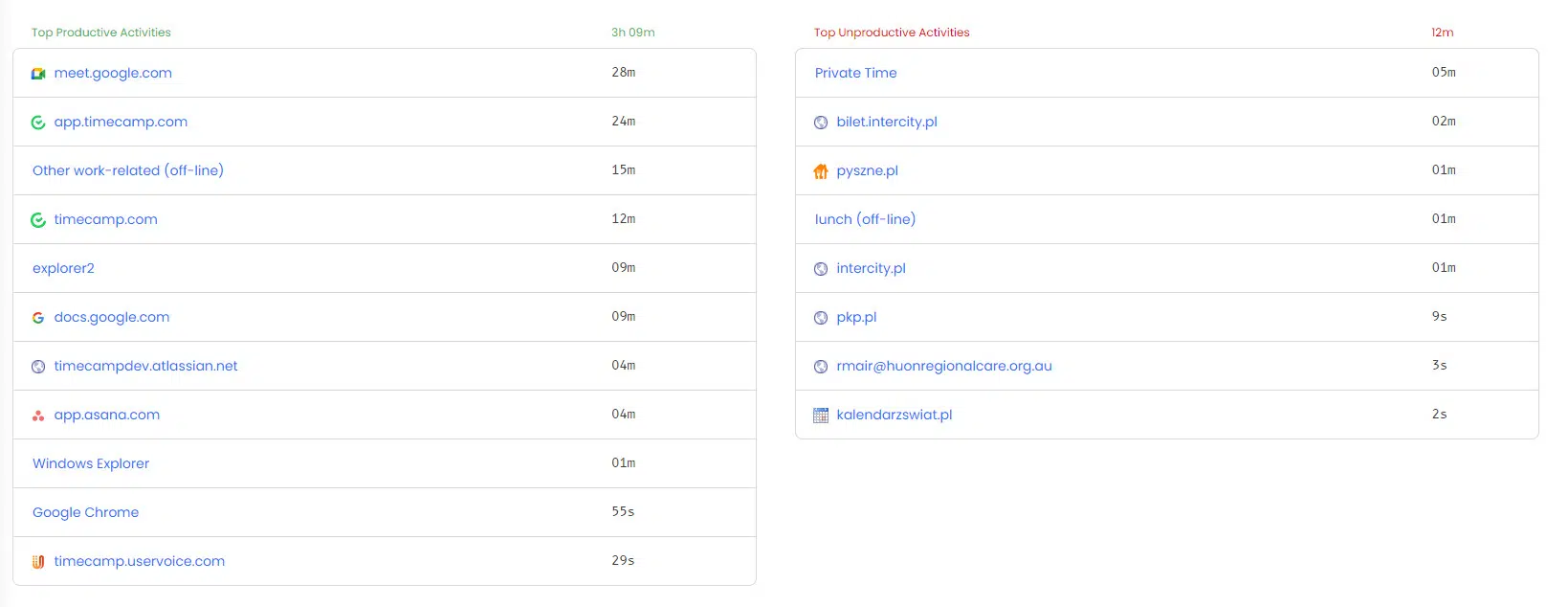The height and width of the screenshot is (607, 1568).
Task: Click the 01m duration for pyszne.pl
Action: pyautogui.click(x=1444, y=169)
